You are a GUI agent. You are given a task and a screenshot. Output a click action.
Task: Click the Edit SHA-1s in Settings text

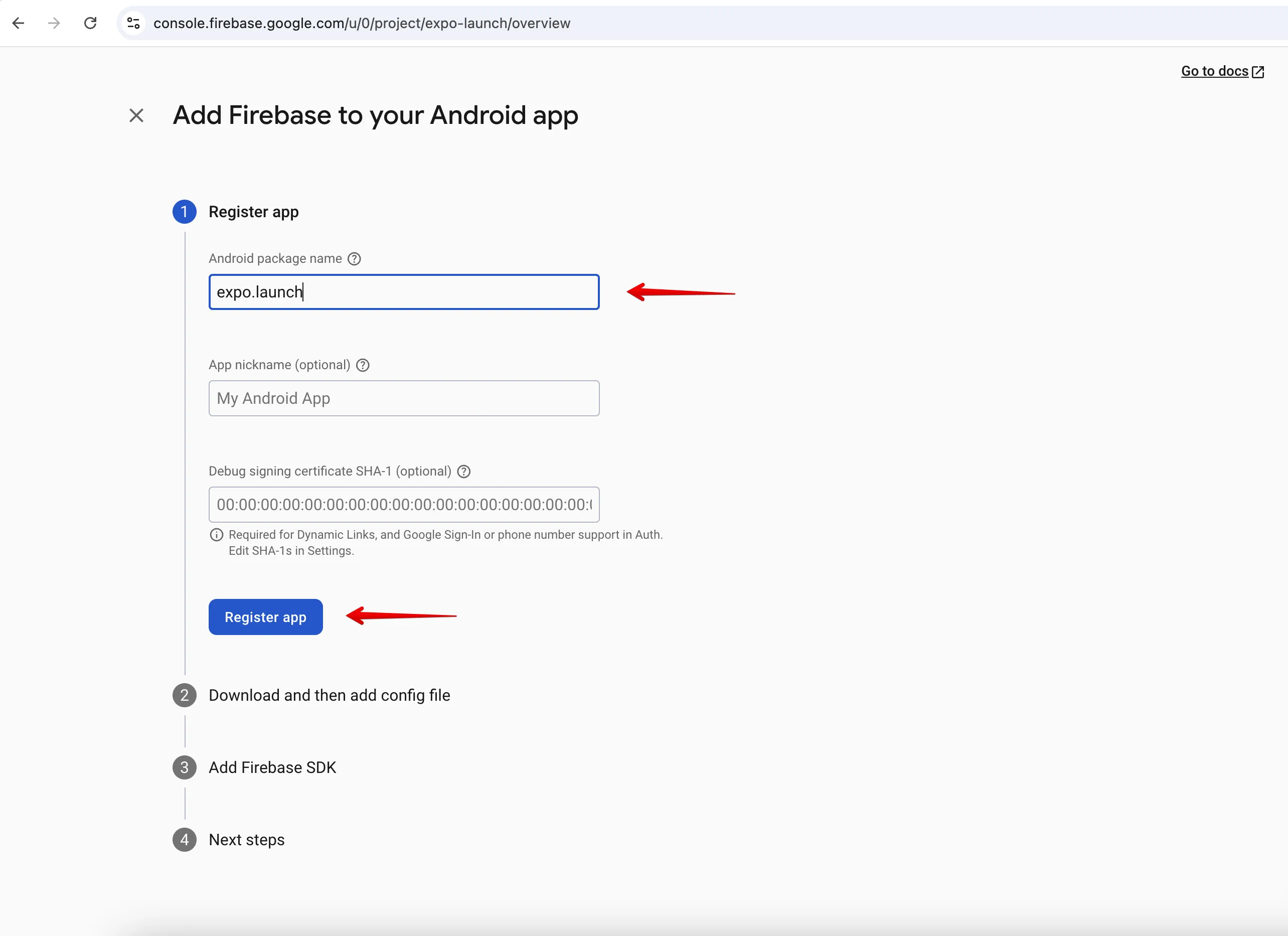coord(291,550)
